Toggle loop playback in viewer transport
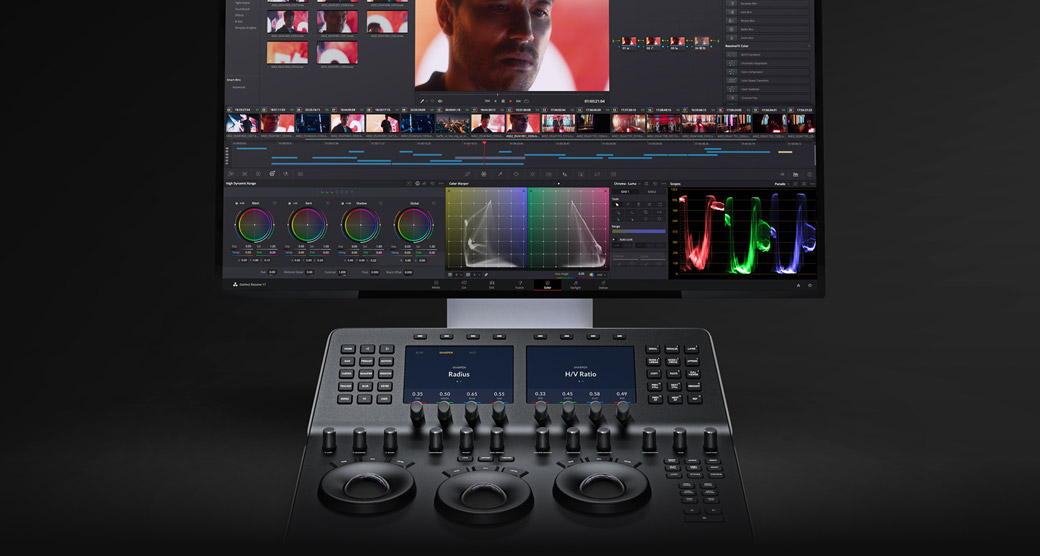This screenshot has width=1040, height=556. pyautogui.click(x=527, y=101)
